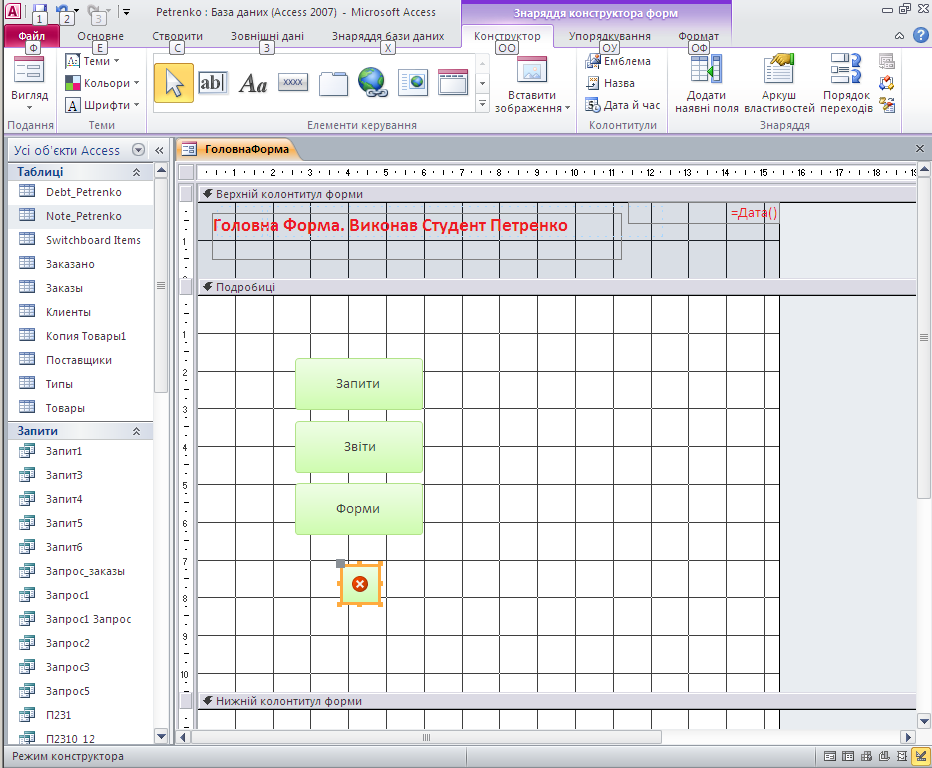Open the Зовнішні дані tab
932x768 pixels.
267,36
